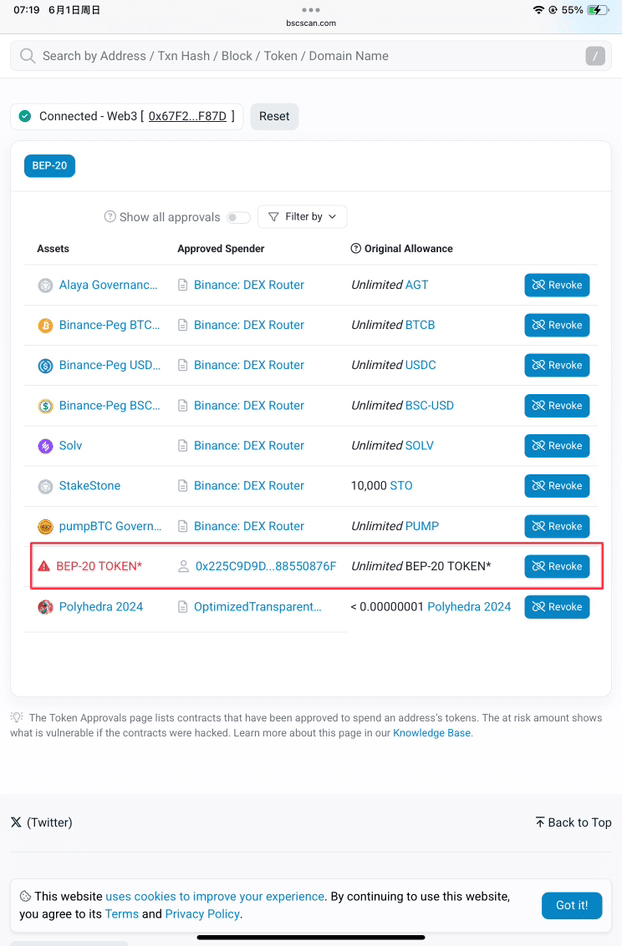The height and width of the screenshot is (946, 622).
Task: Click the three-dot menu at top
Action: [x=311, y=10]
